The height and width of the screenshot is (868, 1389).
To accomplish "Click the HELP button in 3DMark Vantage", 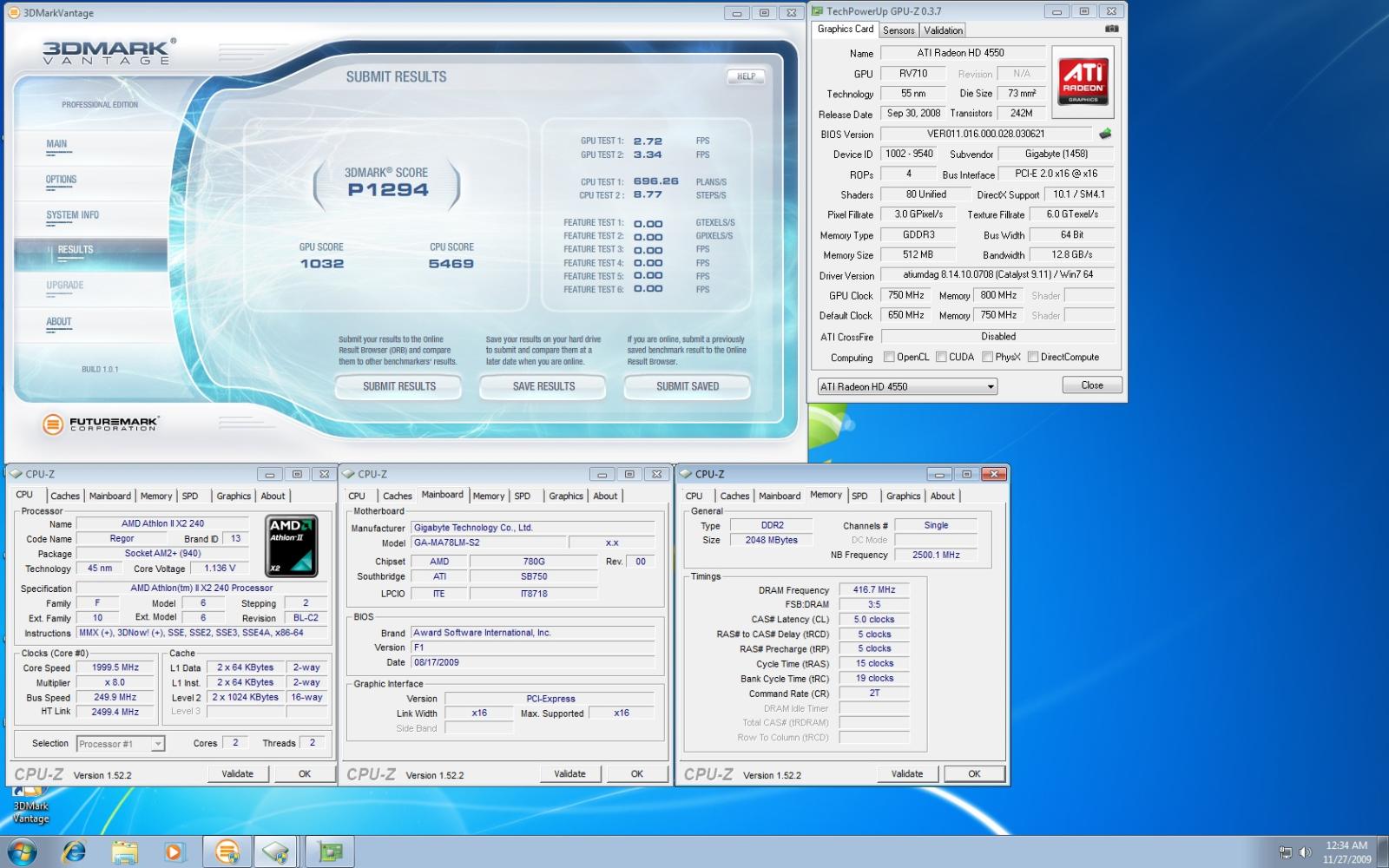I will [746, 76].
